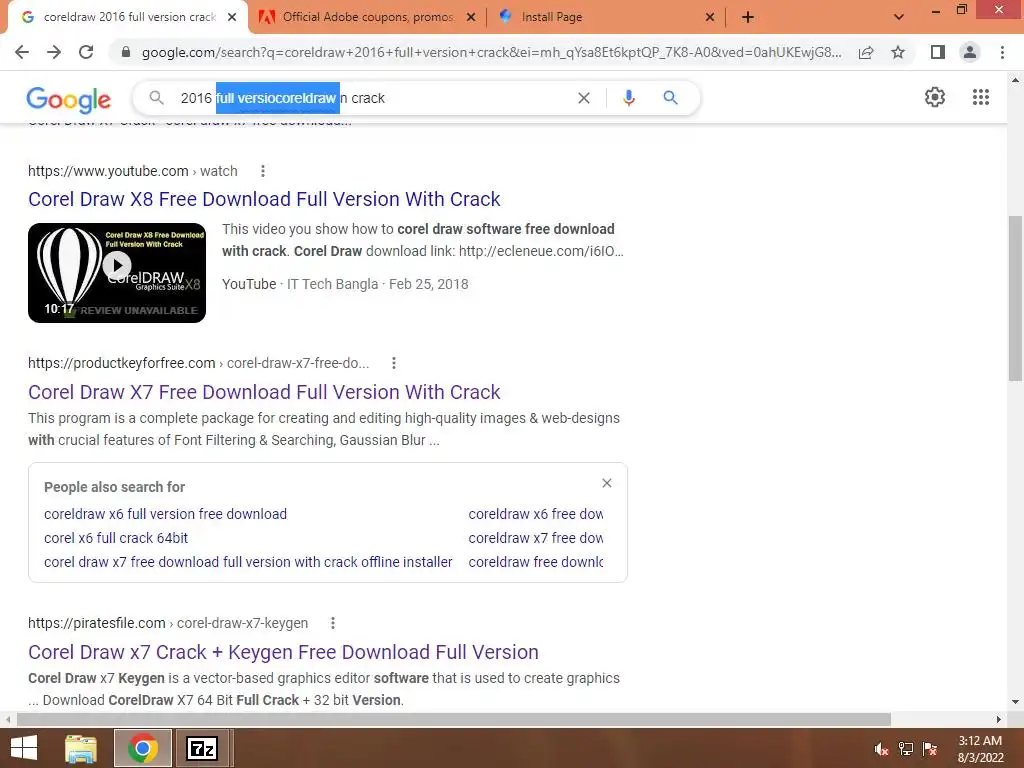Screen dimensions: 1024x768
Task: Click the productkeyforfree.com URL text
Action: pos(199,363)
